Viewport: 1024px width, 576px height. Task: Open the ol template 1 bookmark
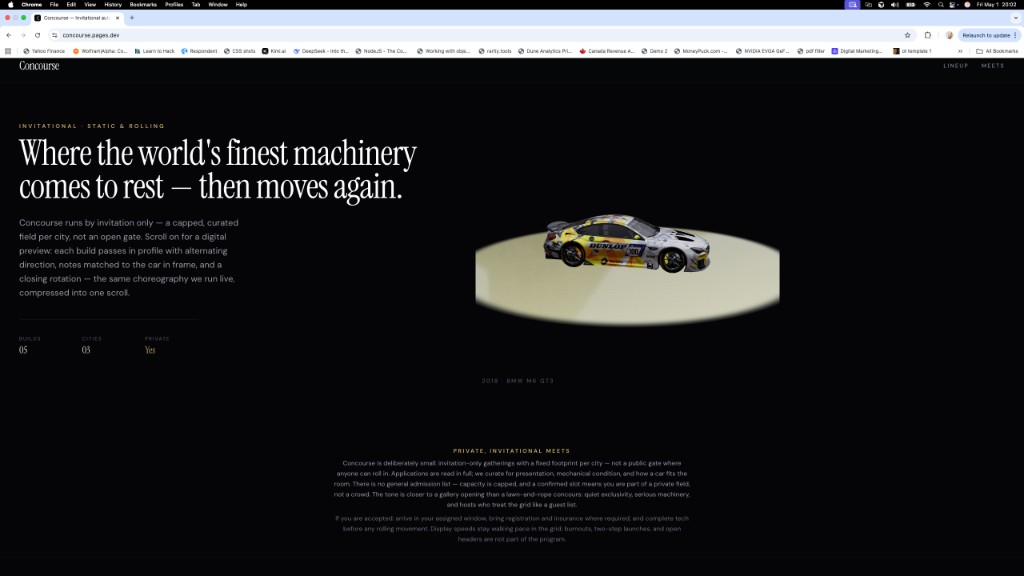pos(912,51)
